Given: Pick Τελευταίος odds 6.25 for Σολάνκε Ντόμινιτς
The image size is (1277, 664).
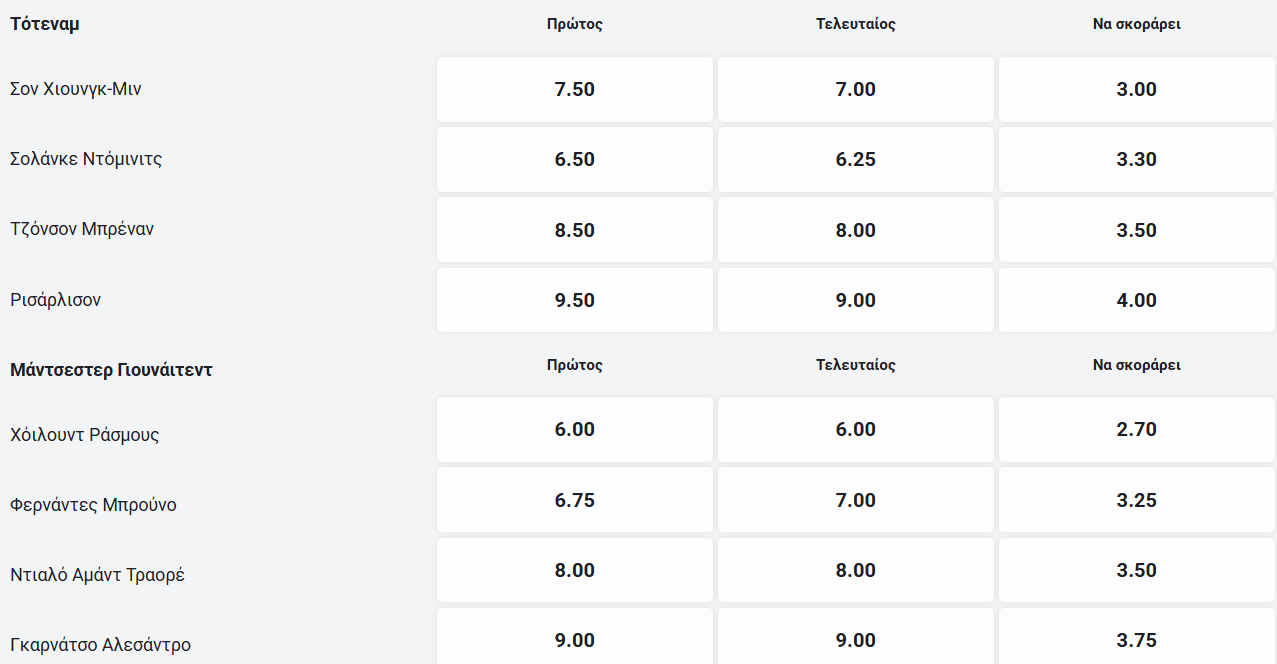Looking at the screenshot, I should click(x=856, y=159).
